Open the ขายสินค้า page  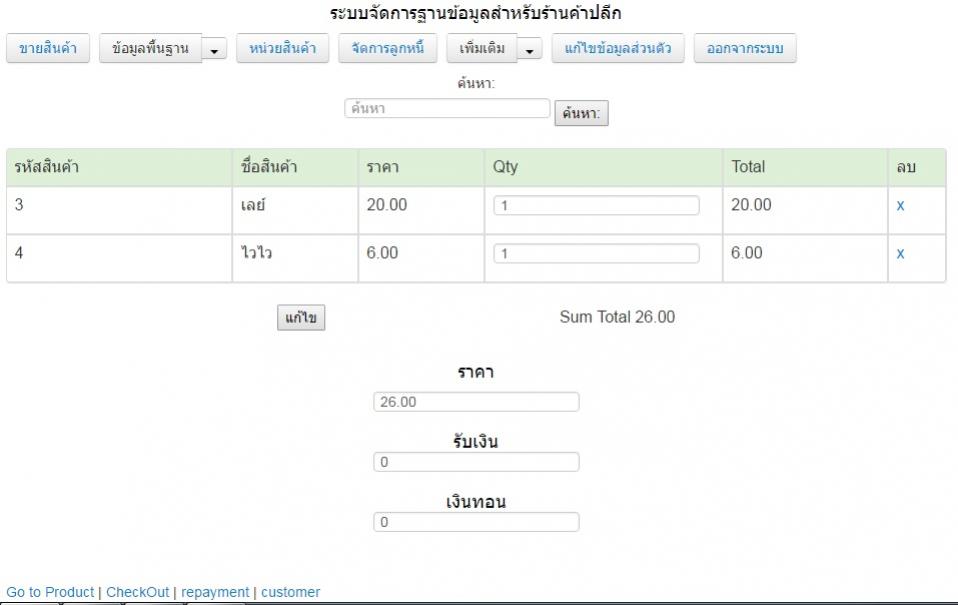coord(48,48)
